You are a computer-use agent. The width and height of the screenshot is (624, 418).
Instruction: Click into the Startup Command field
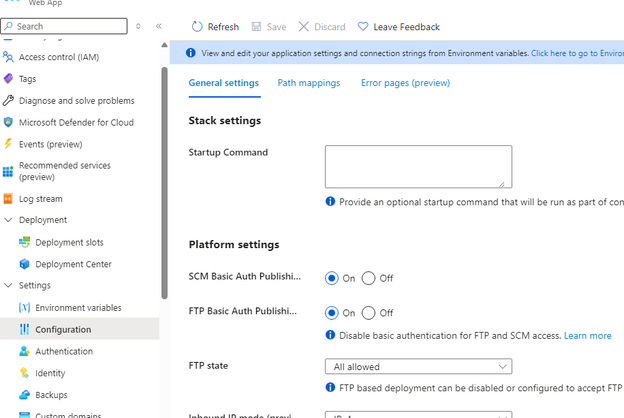(418, 166)
